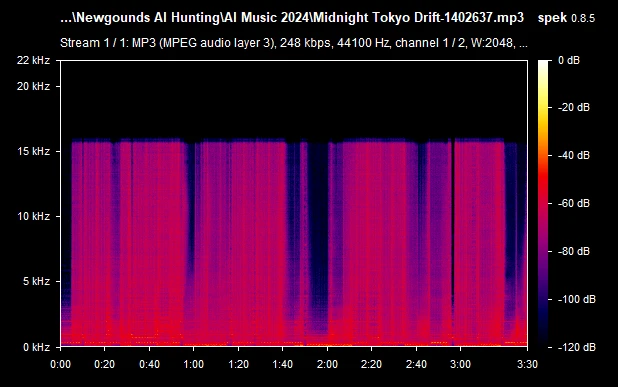Click the 10 kHz frequency axis label
This screenshot has height=387, width=618.
pyautogui.click(x=34, y=216)
